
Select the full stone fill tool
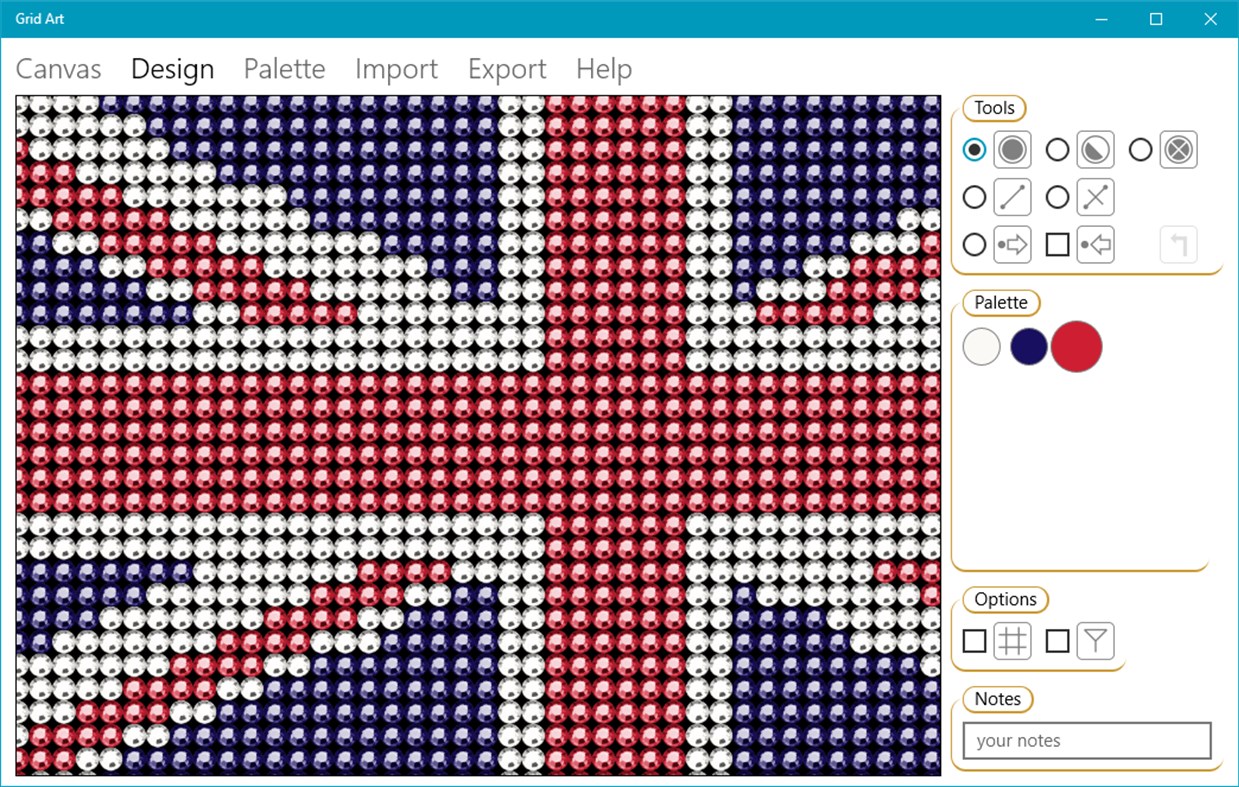click(x=1012, y=149)
